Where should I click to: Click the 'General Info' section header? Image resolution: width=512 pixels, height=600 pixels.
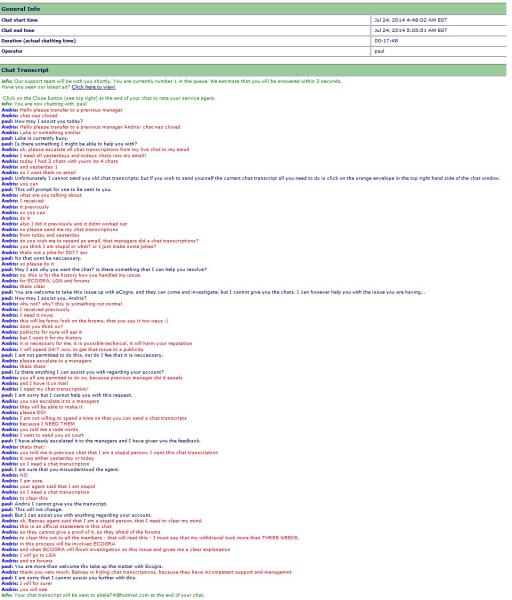[x=253, y=8]
